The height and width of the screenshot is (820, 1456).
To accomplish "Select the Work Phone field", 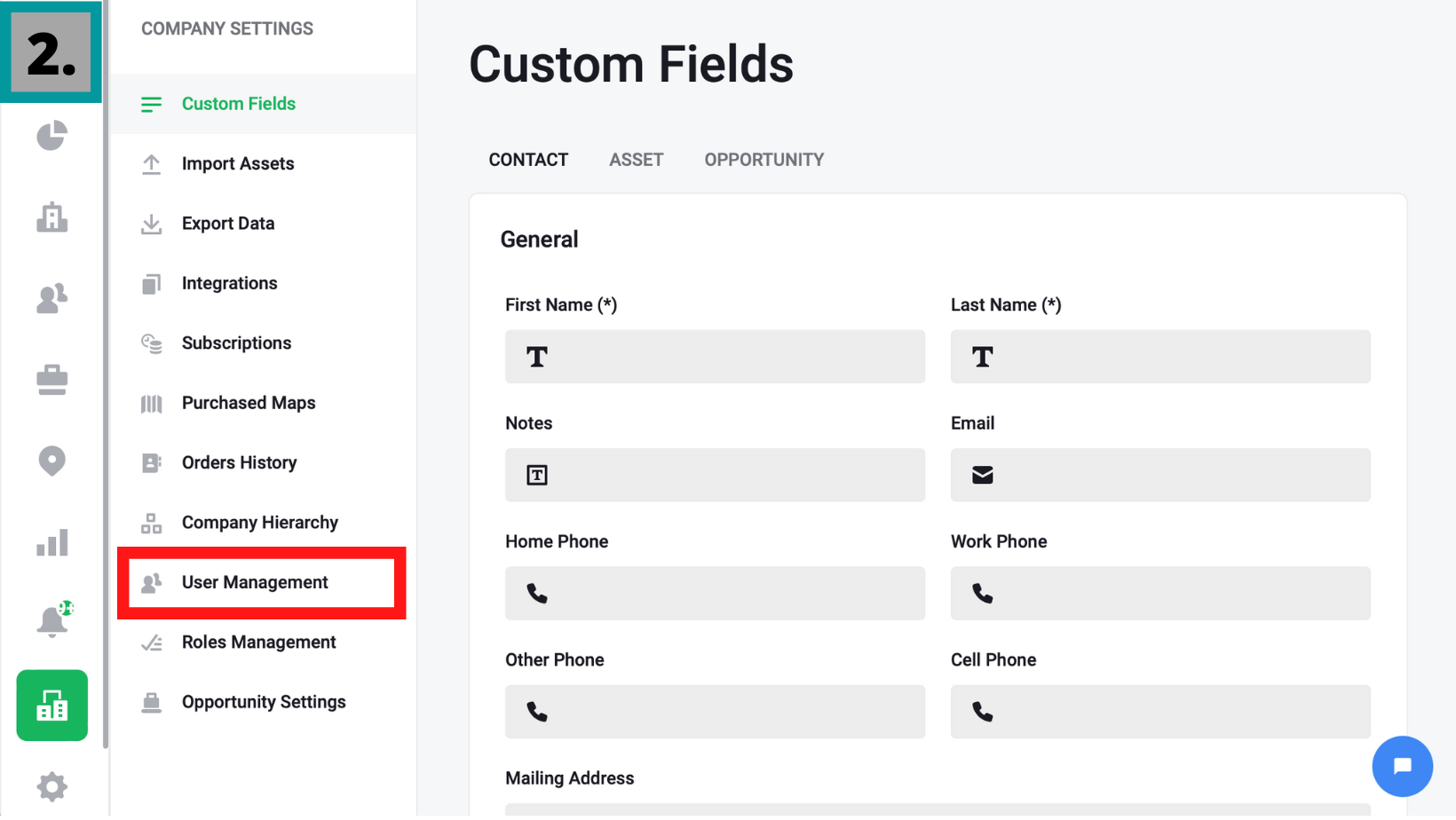I will (1159, 593).
